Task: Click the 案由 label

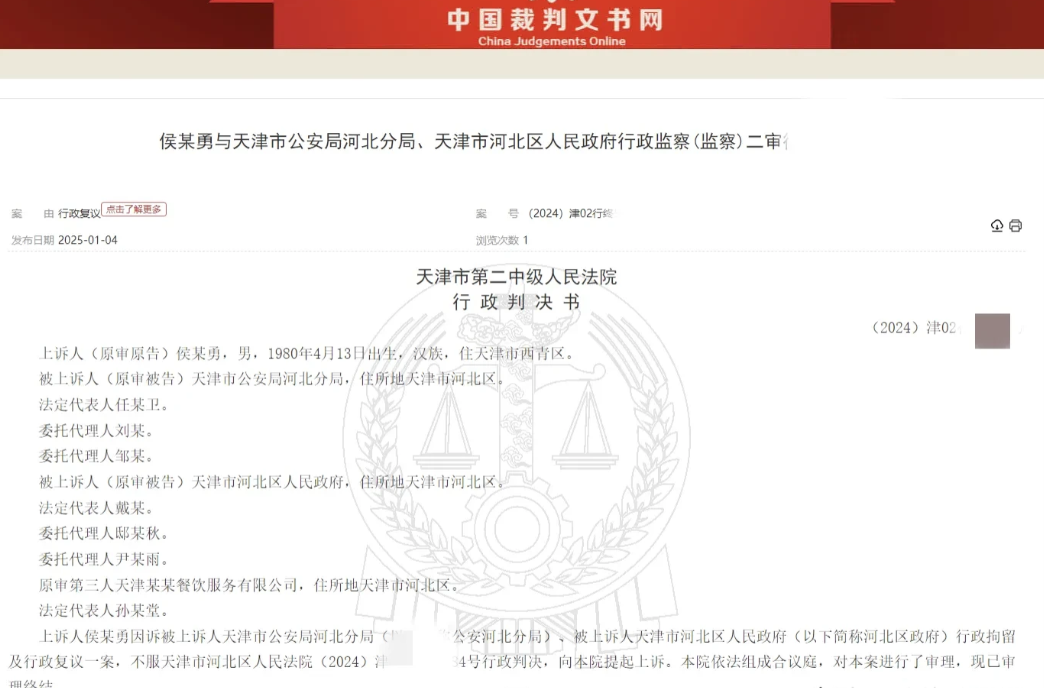Action: (32, 214)
